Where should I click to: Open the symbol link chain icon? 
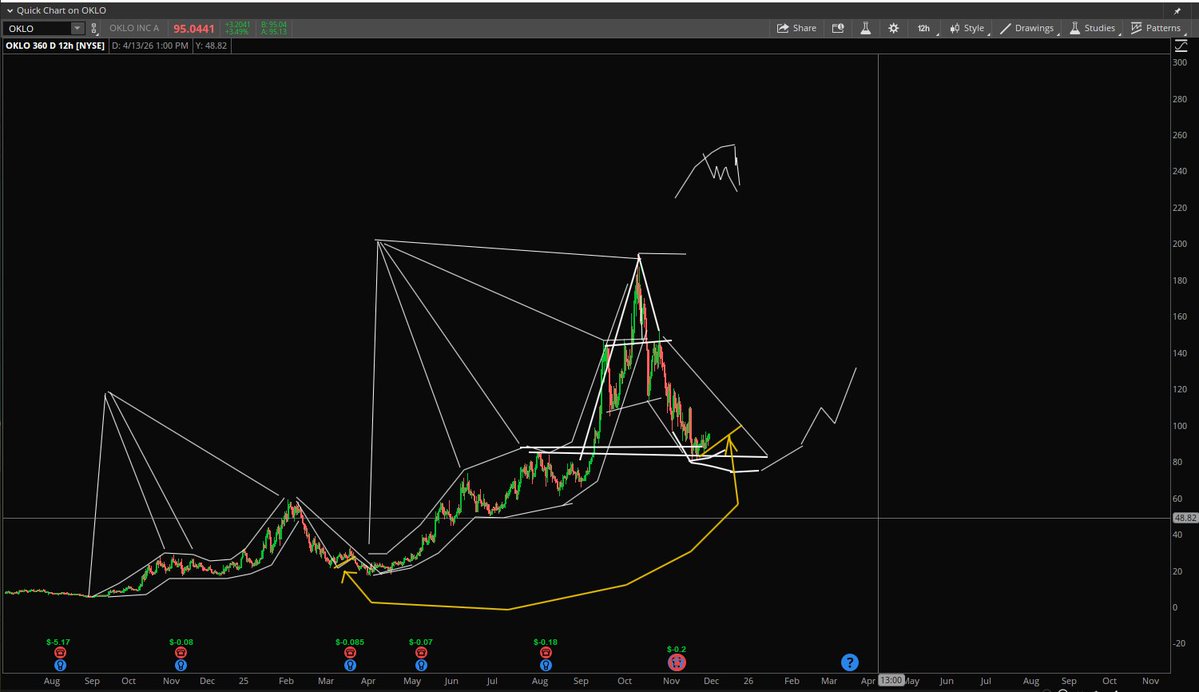[x=94, y=28]
